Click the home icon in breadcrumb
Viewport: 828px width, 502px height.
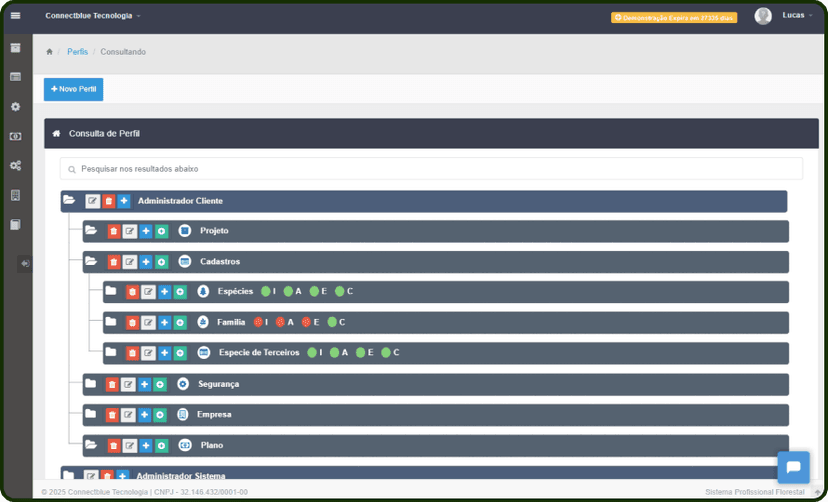coord(50,52)
